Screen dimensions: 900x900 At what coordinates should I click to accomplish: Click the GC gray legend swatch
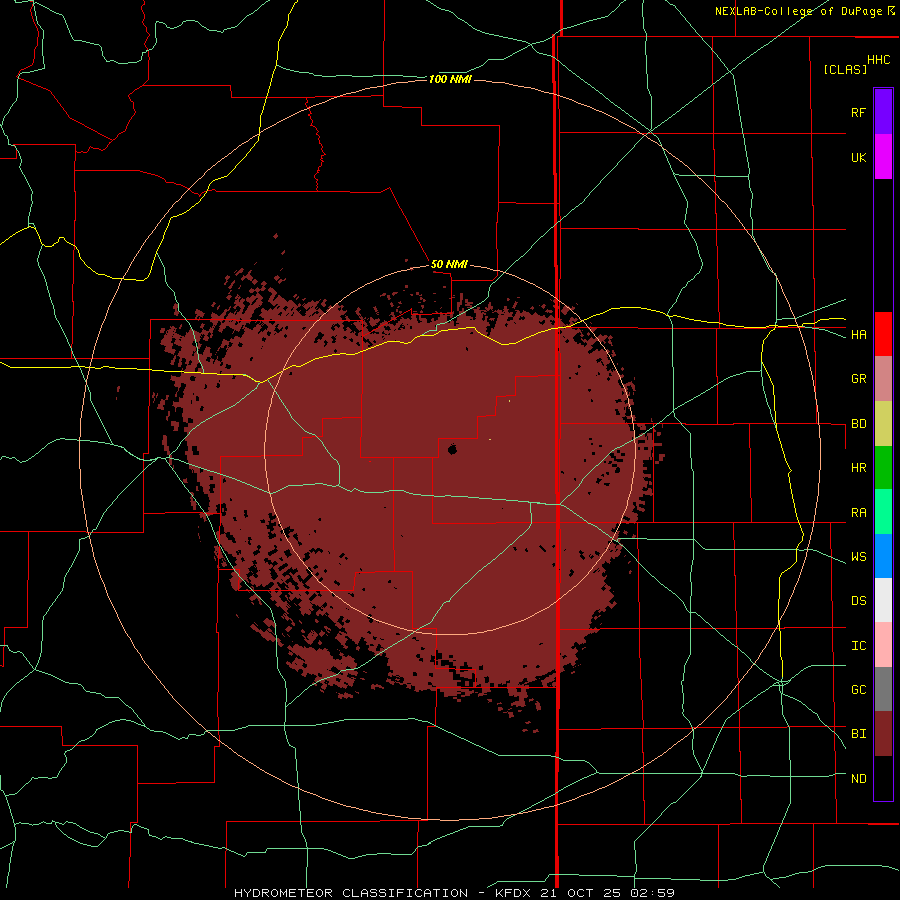(883, 689)
